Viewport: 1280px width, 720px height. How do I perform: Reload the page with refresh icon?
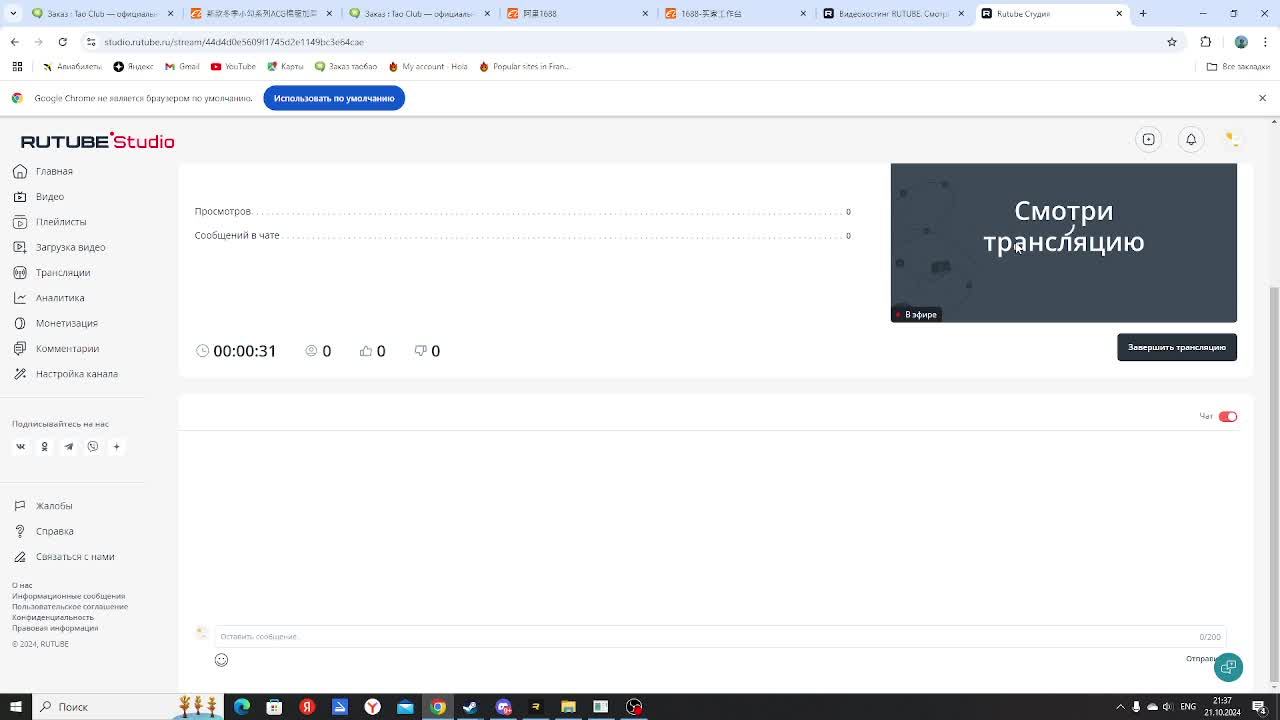click(x=62, y=42)
